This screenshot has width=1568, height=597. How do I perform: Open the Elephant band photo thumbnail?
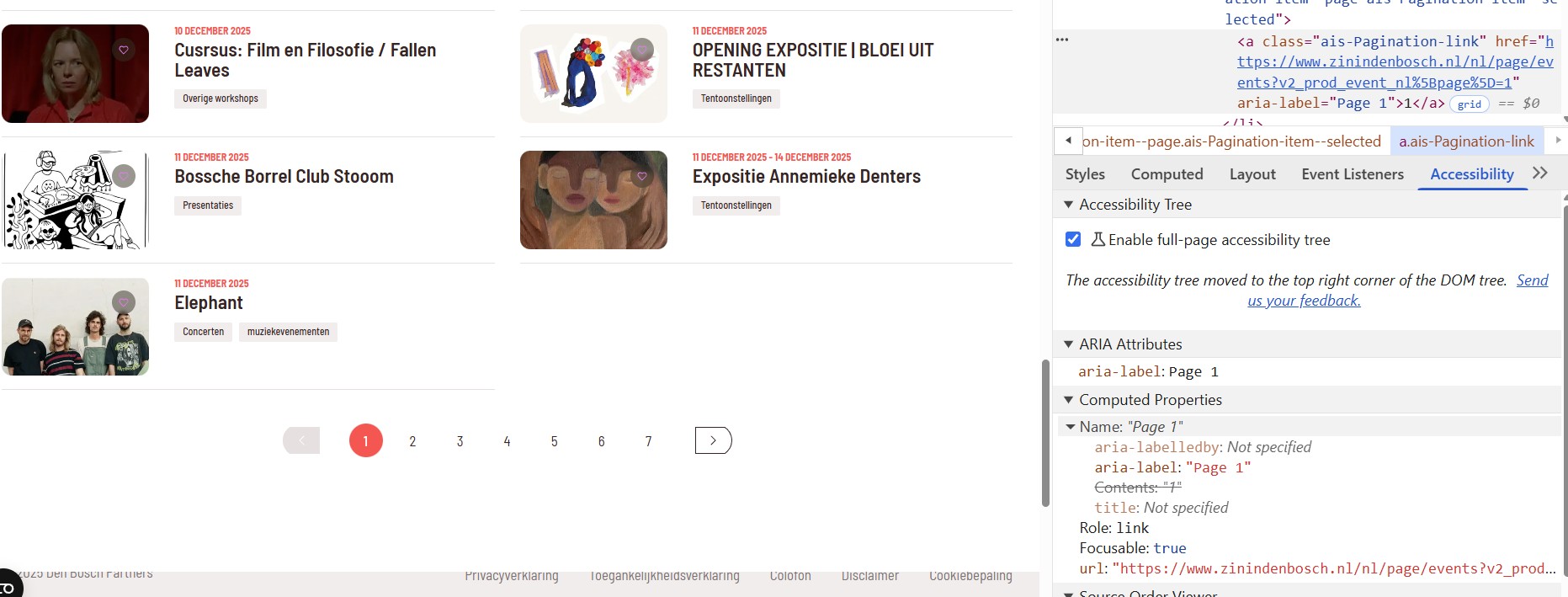(x=76, y=327)
